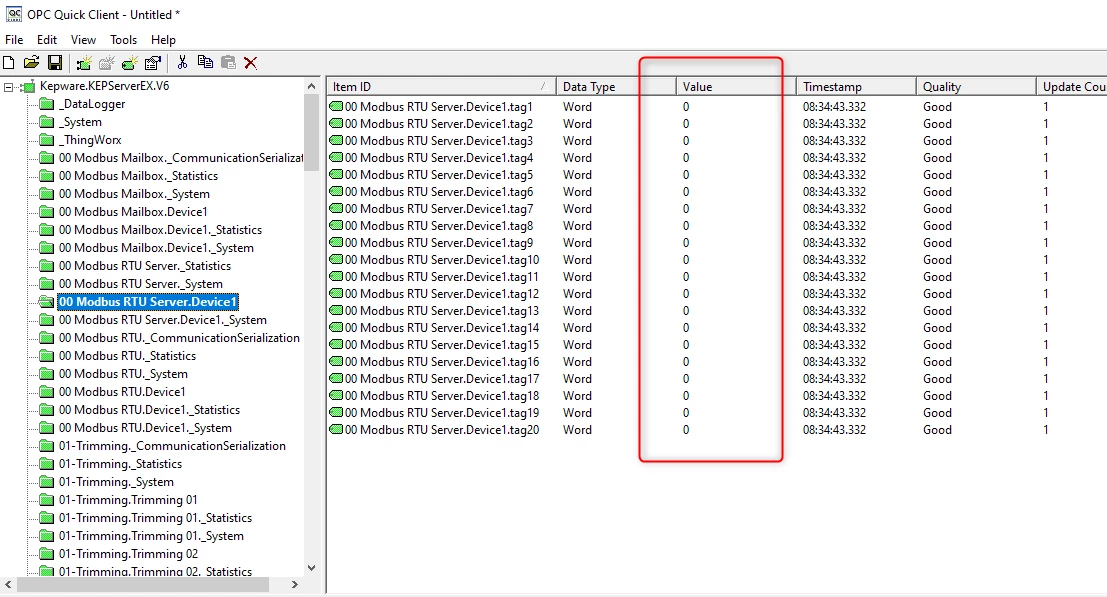Click the tree horizontal scroll-right arrow
Screen dimensions: 1107x597
[295, 584]
